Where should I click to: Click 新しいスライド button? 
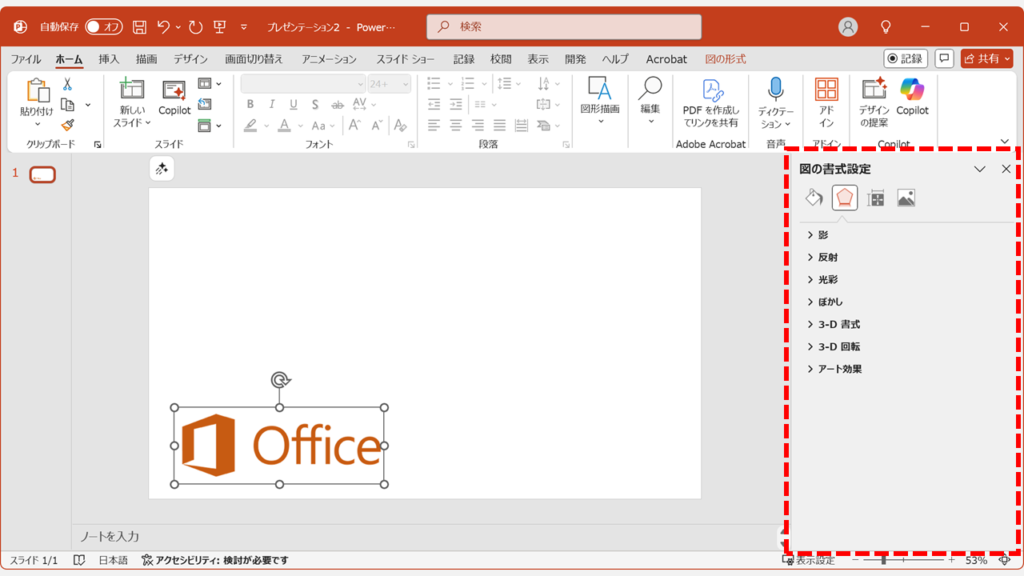131,103
